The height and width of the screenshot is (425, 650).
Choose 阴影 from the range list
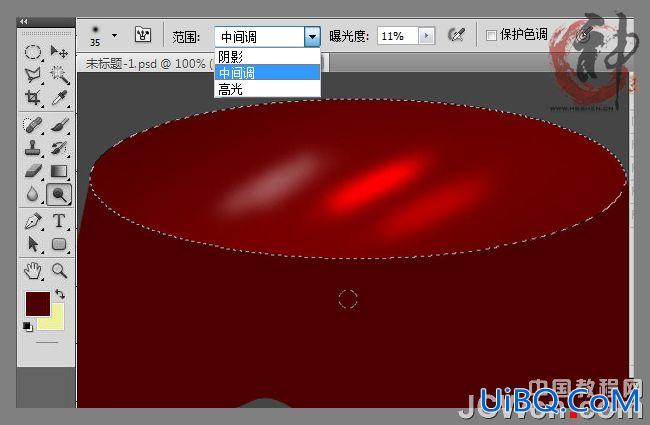(267, 57)
